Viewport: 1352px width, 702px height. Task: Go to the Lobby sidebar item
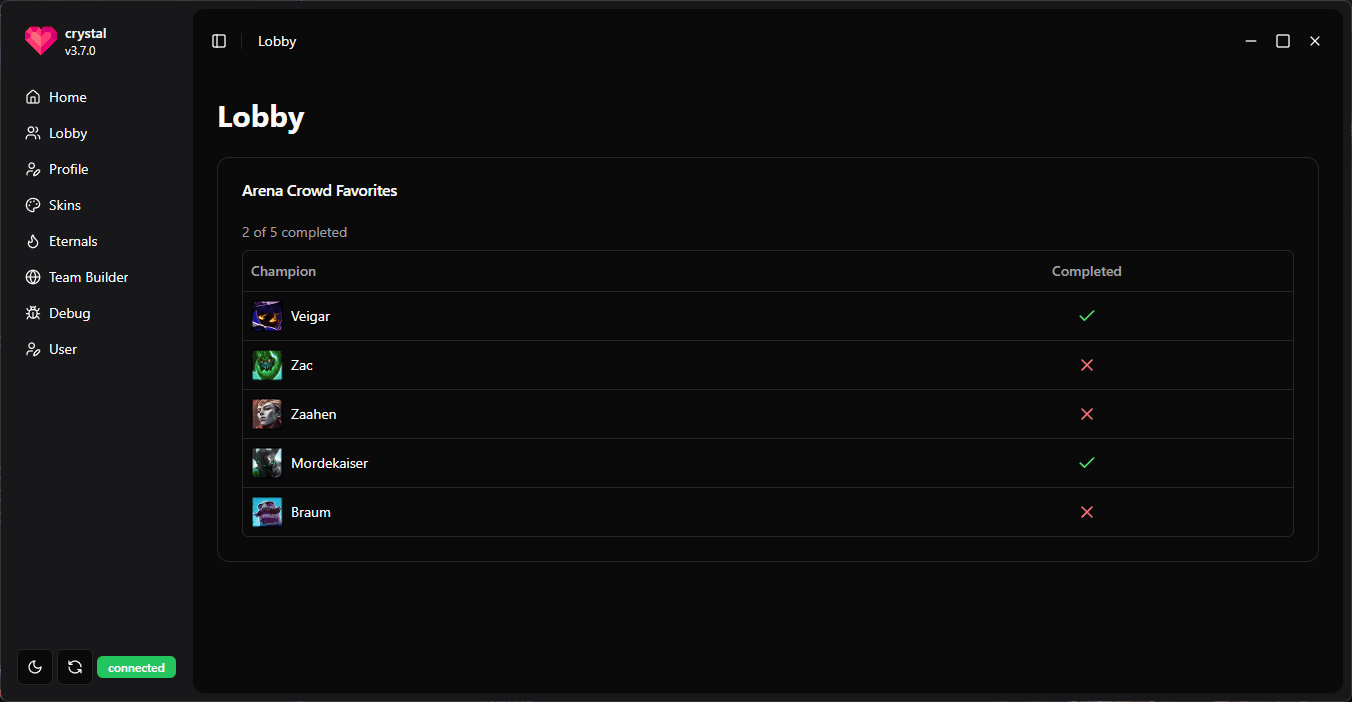coord(68,133)
